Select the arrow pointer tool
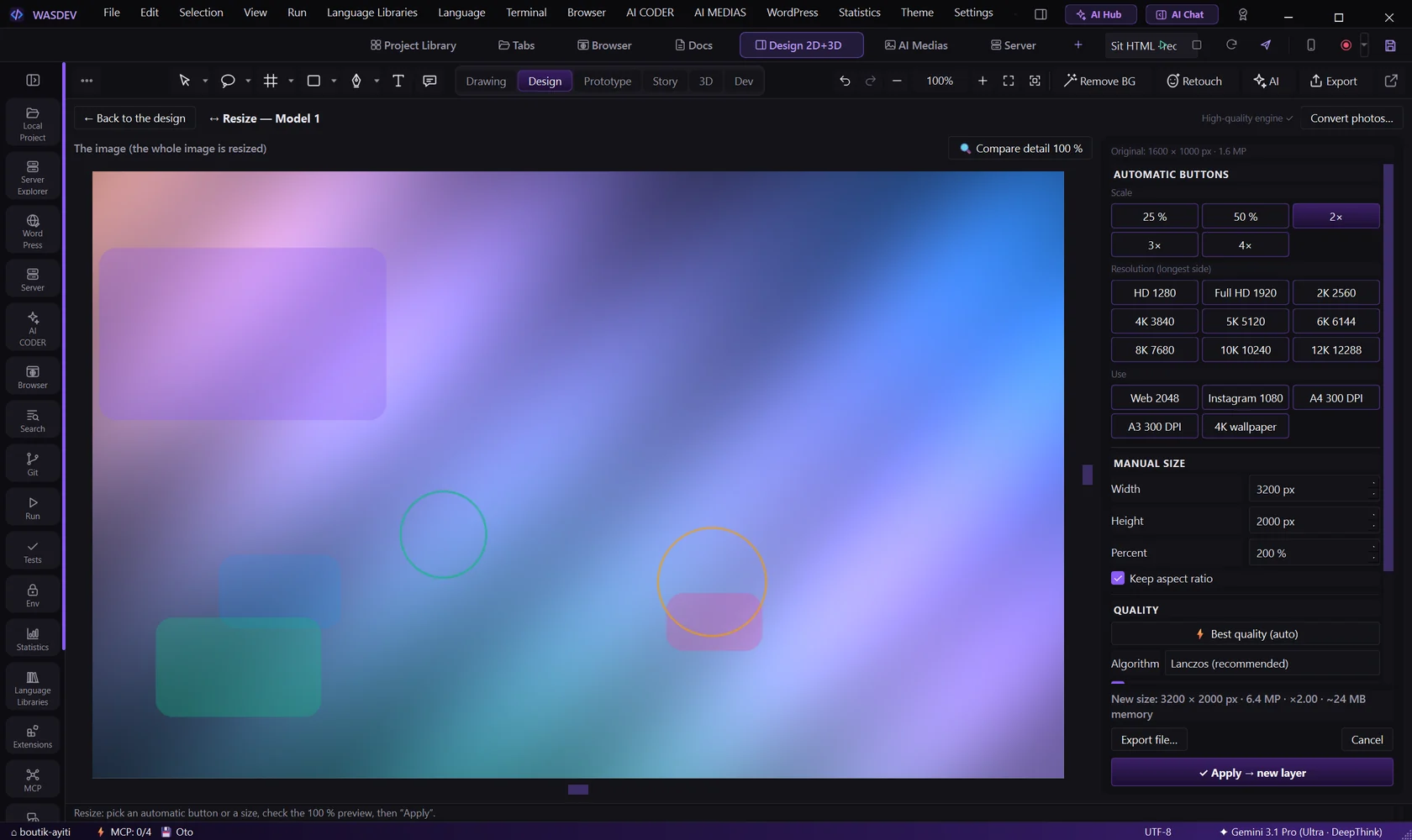 [x=185, y=81]
